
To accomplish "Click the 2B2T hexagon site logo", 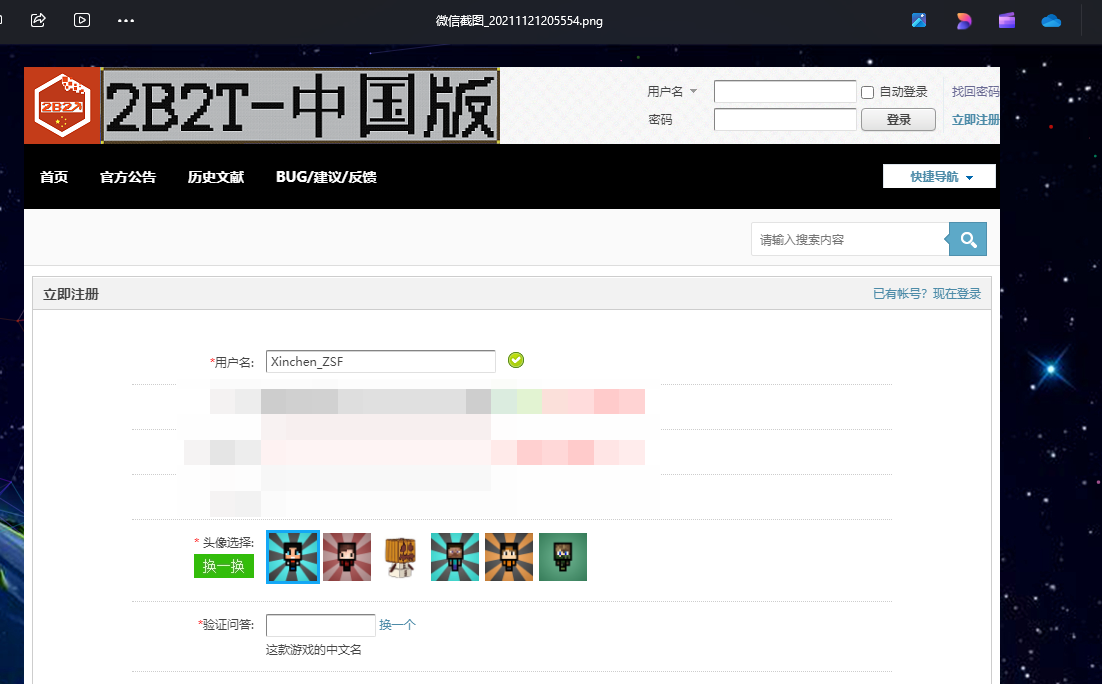I will (63, 105).
